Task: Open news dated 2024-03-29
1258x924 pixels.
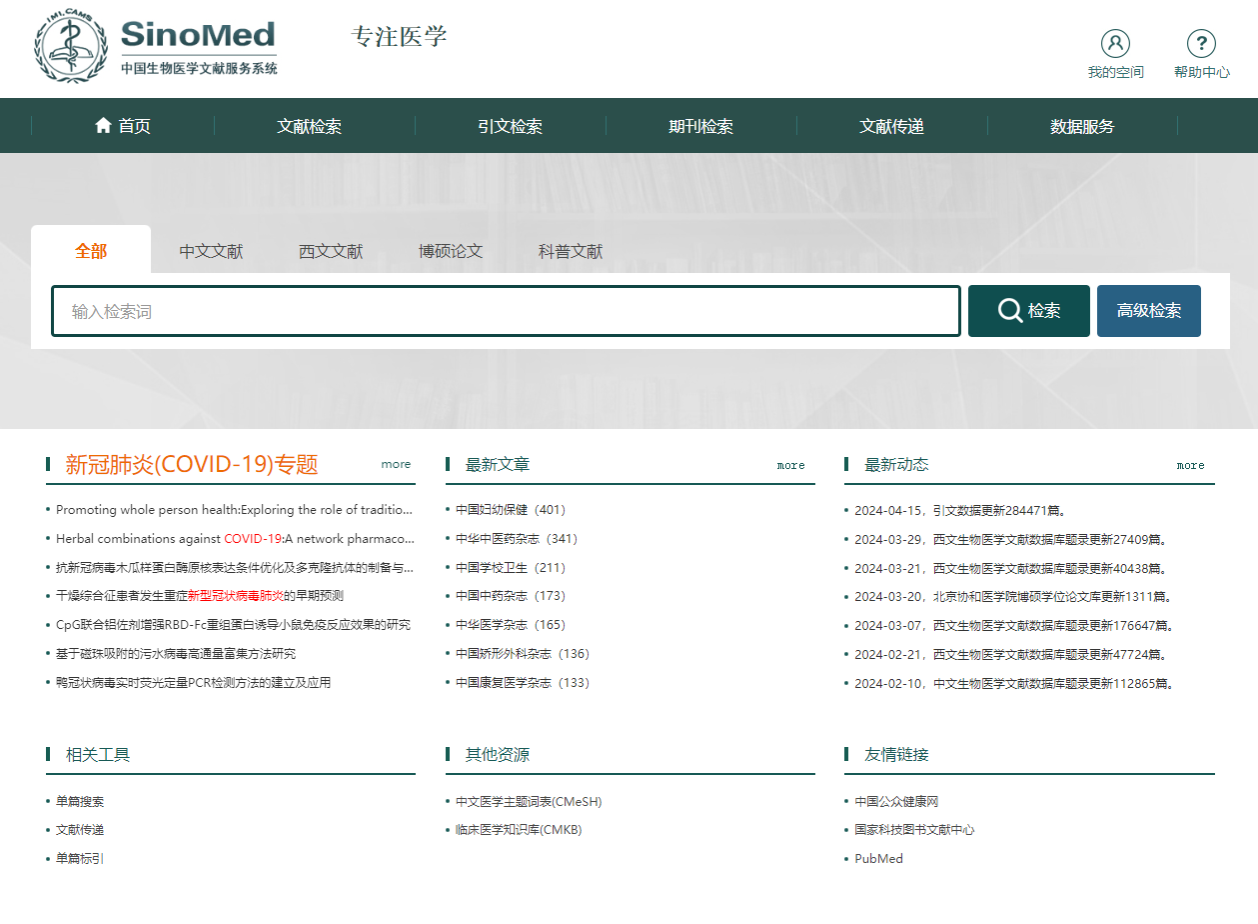Action: [1013, 539]
